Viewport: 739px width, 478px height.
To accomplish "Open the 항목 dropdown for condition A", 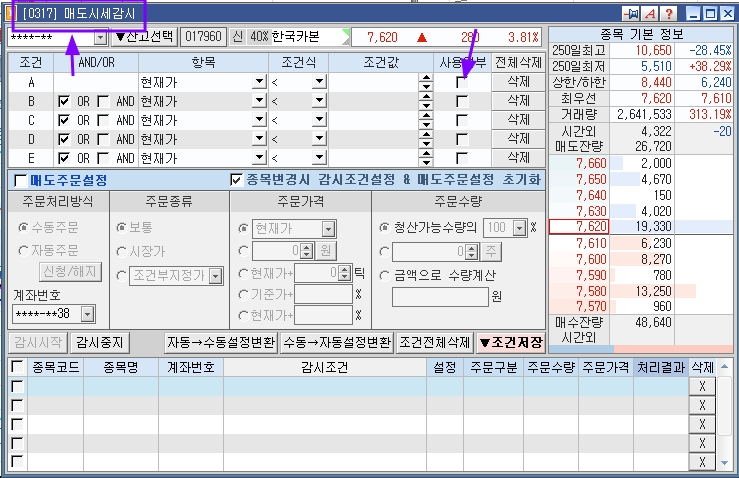I will click(x=259, y=82).
